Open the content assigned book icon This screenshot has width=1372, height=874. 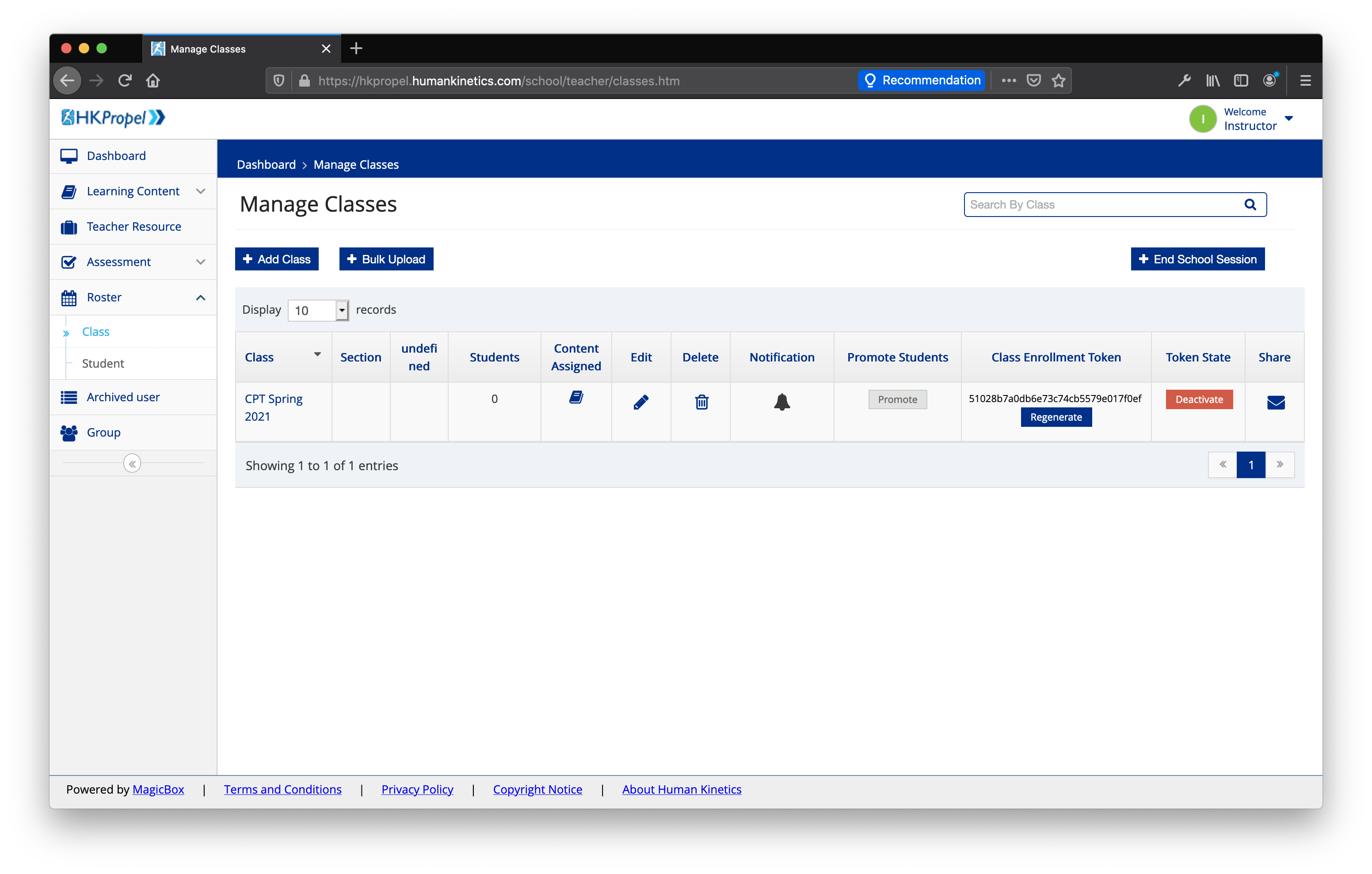click(576, 397)
